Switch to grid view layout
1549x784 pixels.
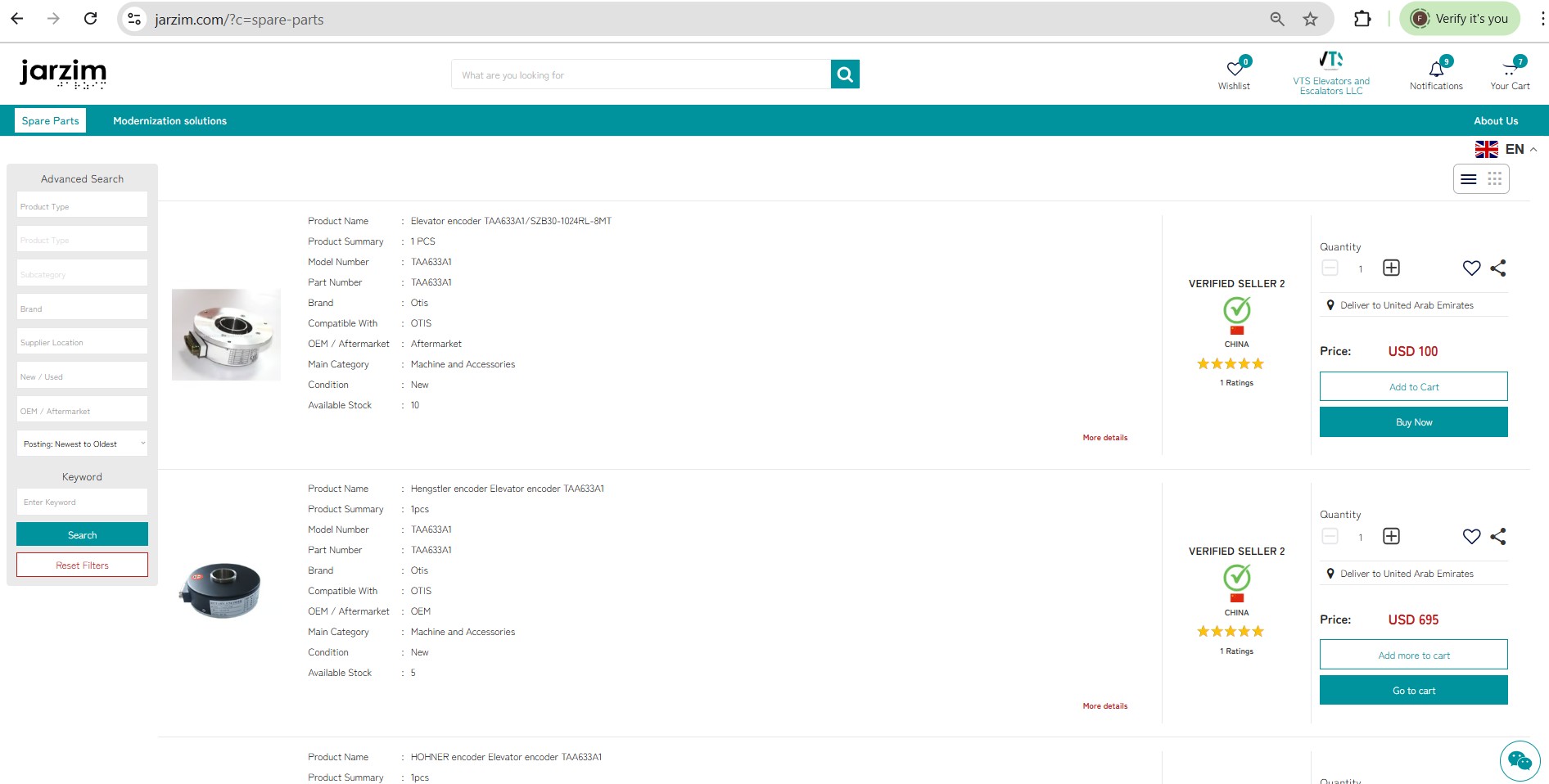(x=1495, y=179)
